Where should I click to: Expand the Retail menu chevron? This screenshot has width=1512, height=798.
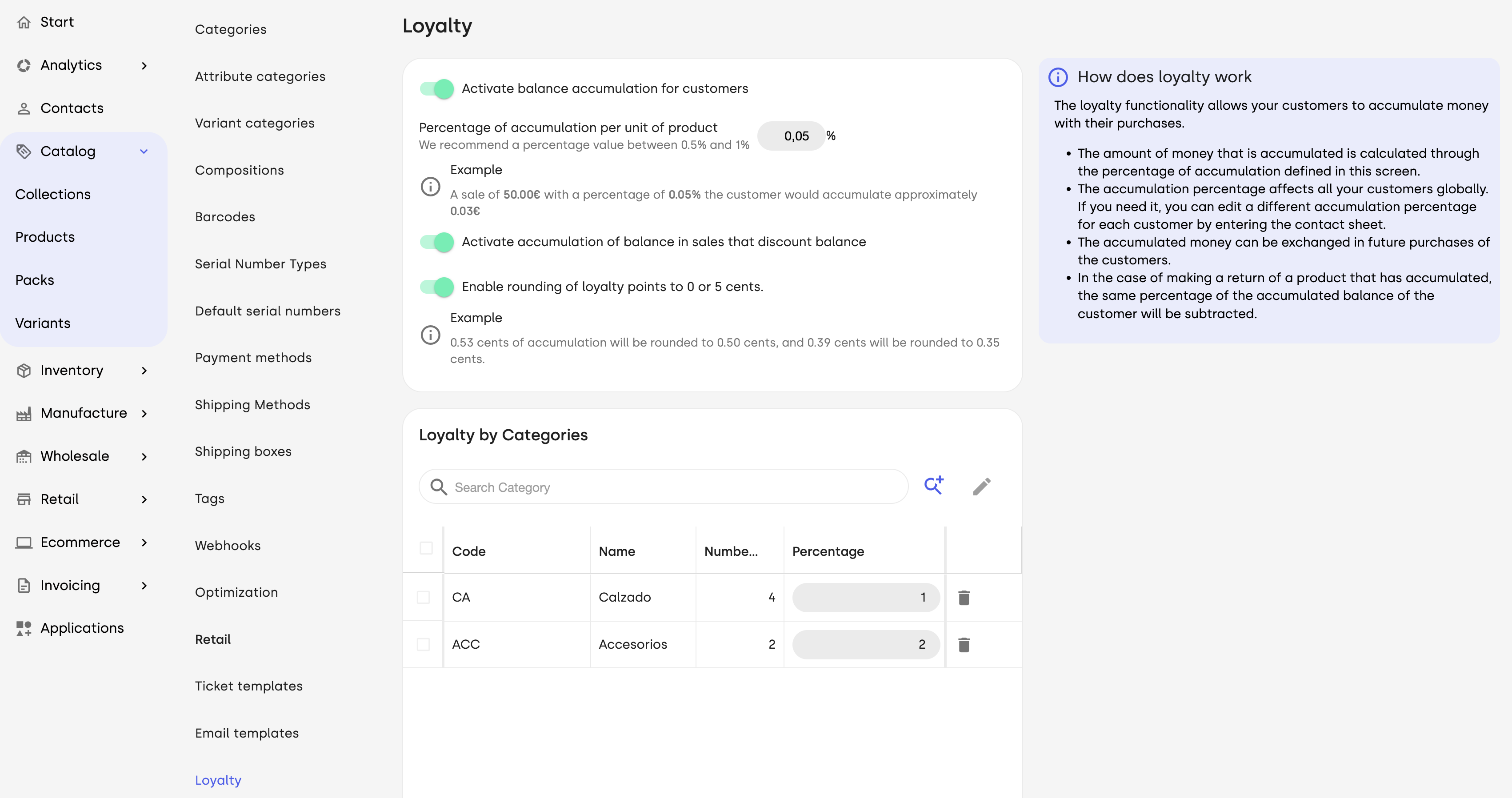point(144,499)
